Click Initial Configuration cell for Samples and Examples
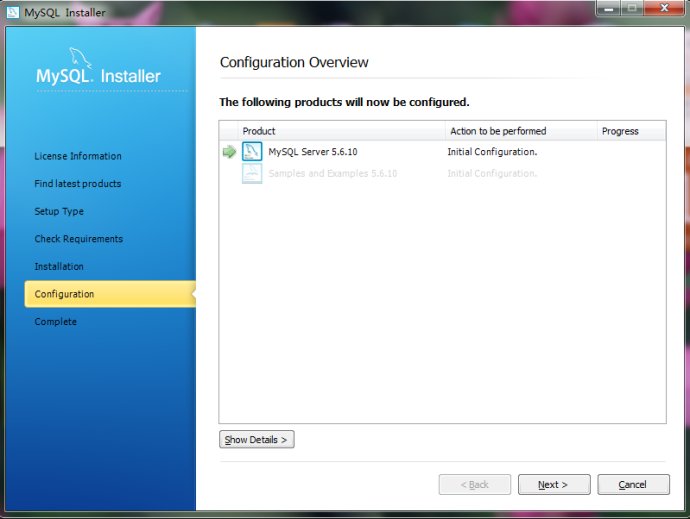Viewport: 690px width, 519px height. 492,173
